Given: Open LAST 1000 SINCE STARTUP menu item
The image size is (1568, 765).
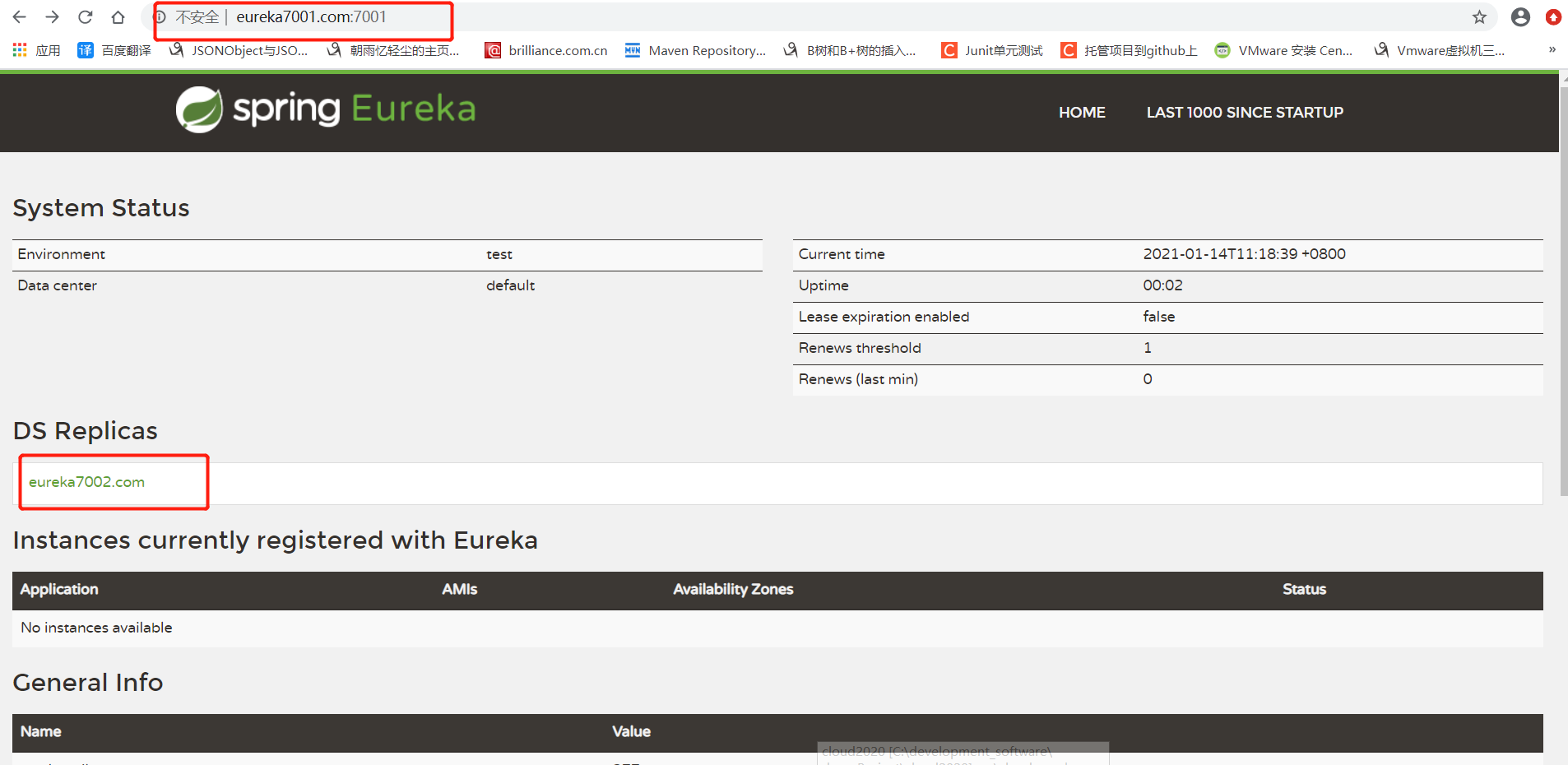Looking at the screenshot, I should coord(1245,113).
